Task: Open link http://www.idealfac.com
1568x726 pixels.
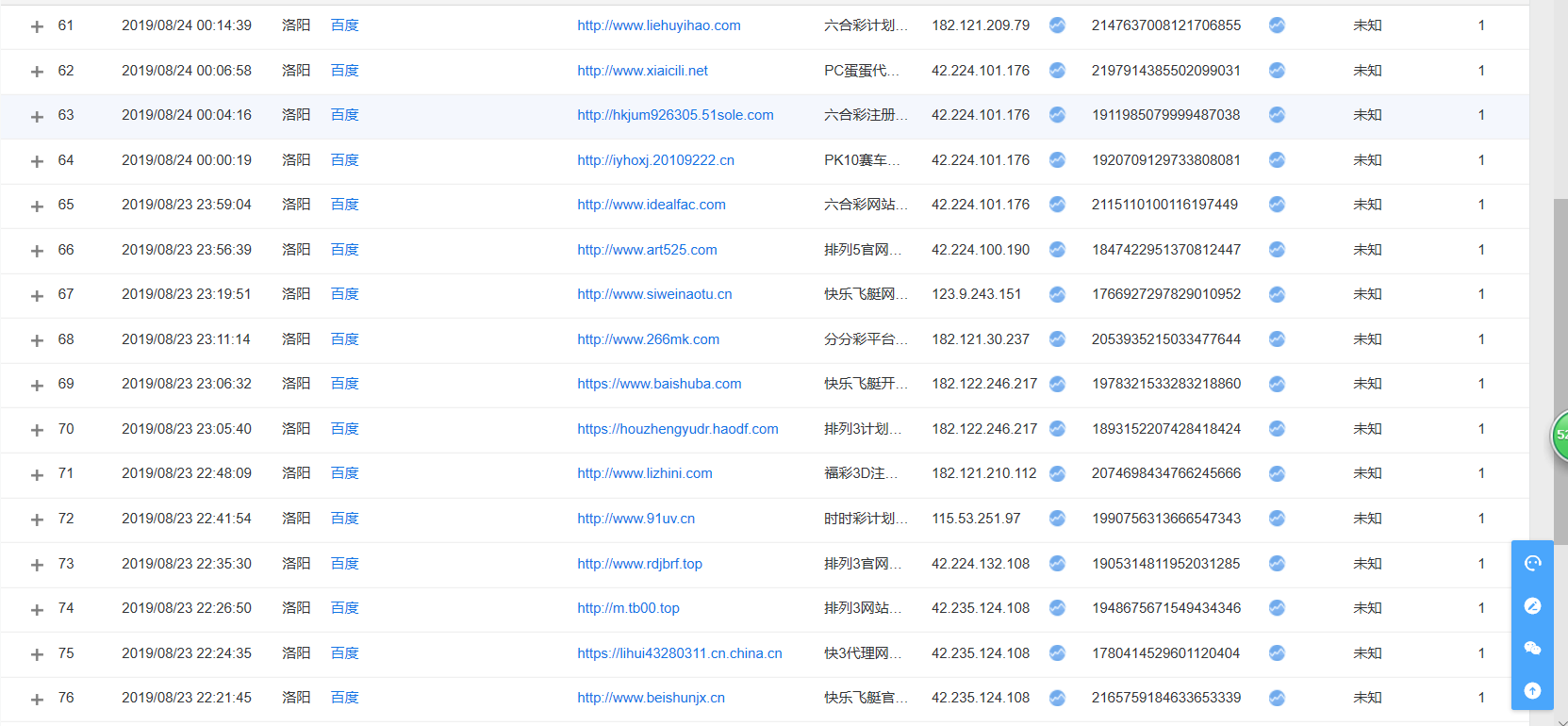Action: tap(652, 205)
